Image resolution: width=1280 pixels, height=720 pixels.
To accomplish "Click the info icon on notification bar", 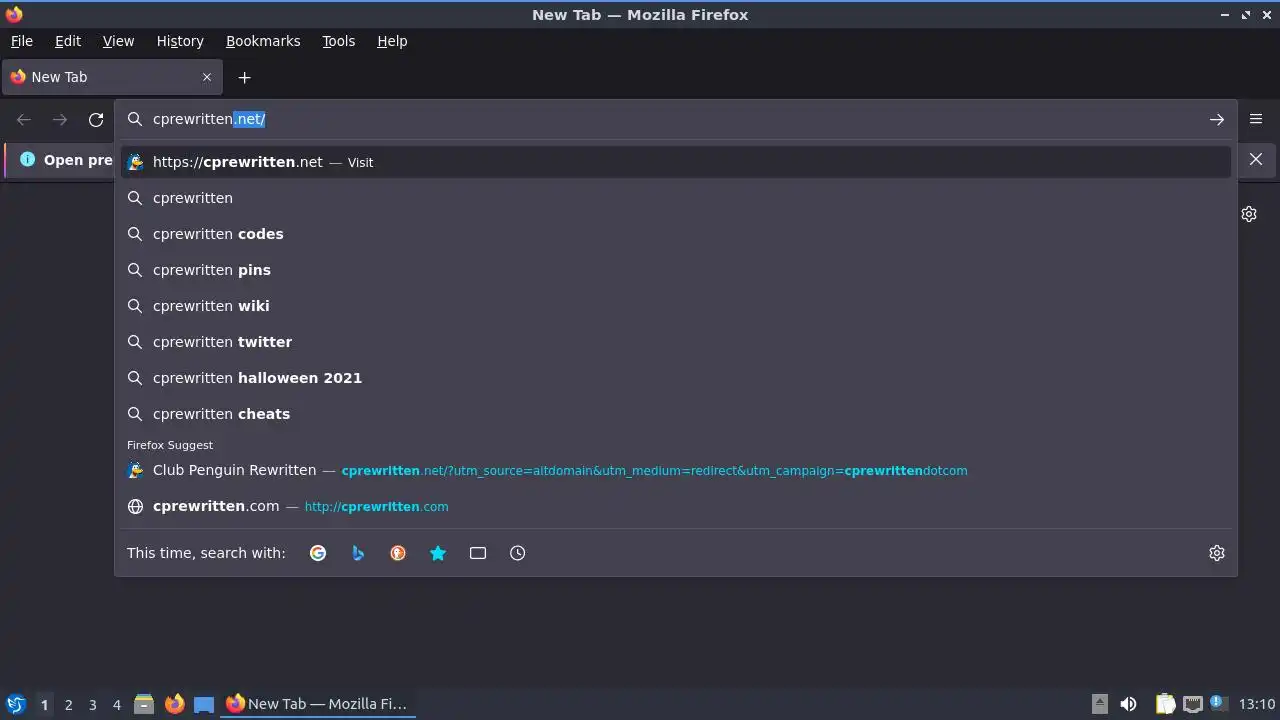I will point(27,159).
